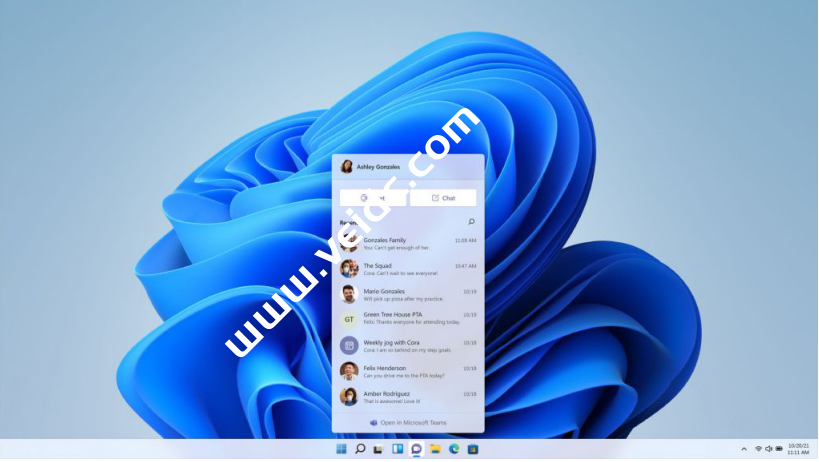819x462 pixels.
Task: Expand the hidden system tray icons
Action: point(743,450)
